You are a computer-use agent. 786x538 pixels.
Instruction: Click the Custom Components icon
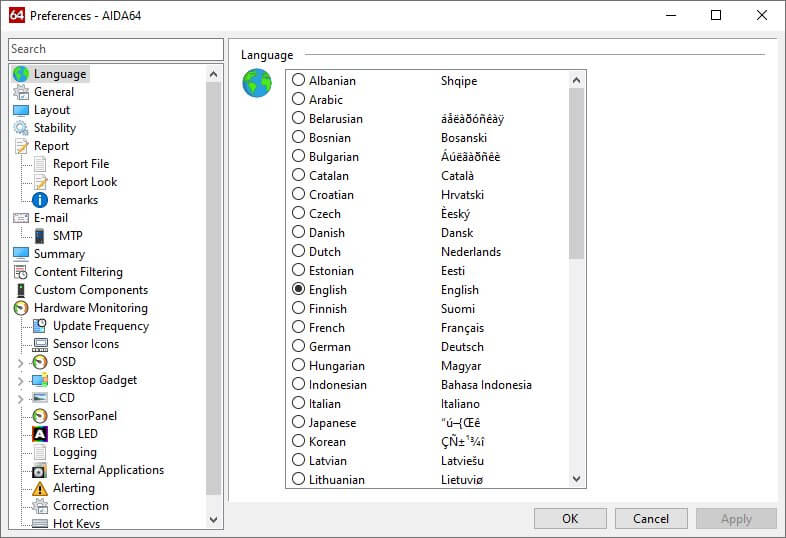click(21, 290)
